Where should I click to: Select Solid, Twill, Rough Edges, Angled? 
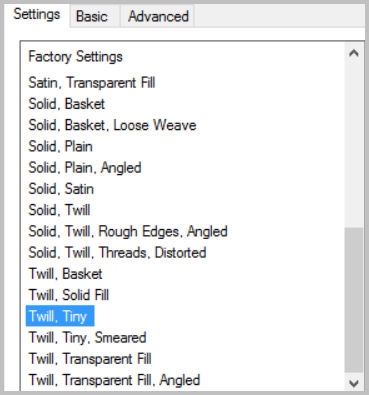tap(128, 232)
